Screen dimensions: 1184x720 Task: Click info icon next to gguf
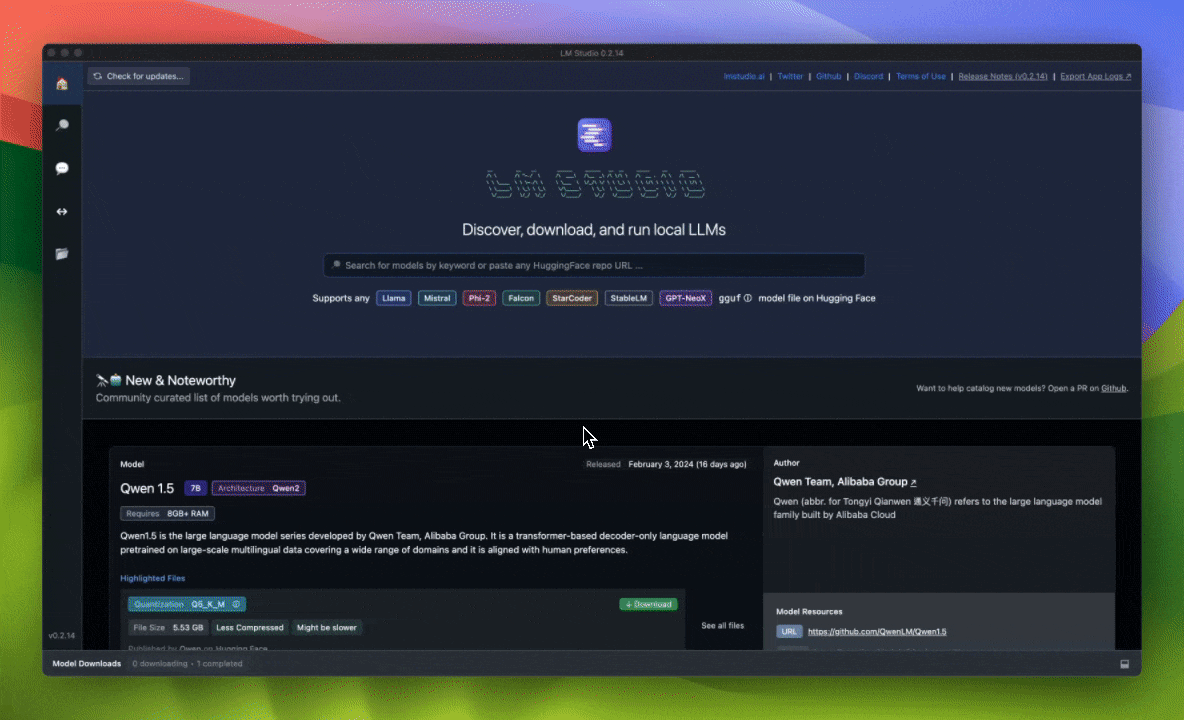point(748,298)
